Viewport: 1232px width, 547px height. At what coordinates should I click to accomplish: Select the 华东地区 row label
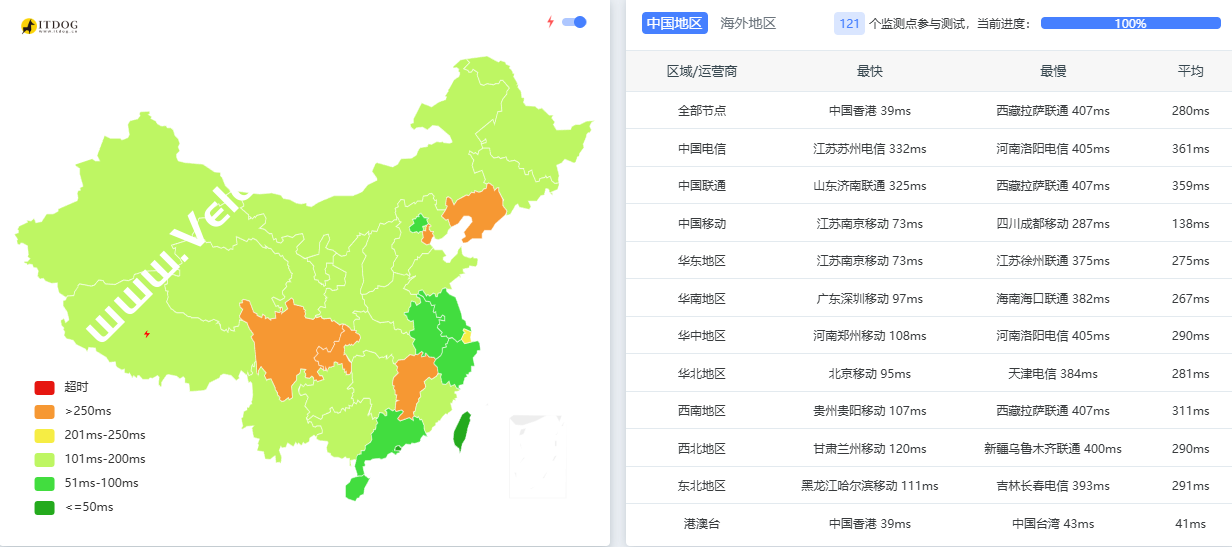702,260
